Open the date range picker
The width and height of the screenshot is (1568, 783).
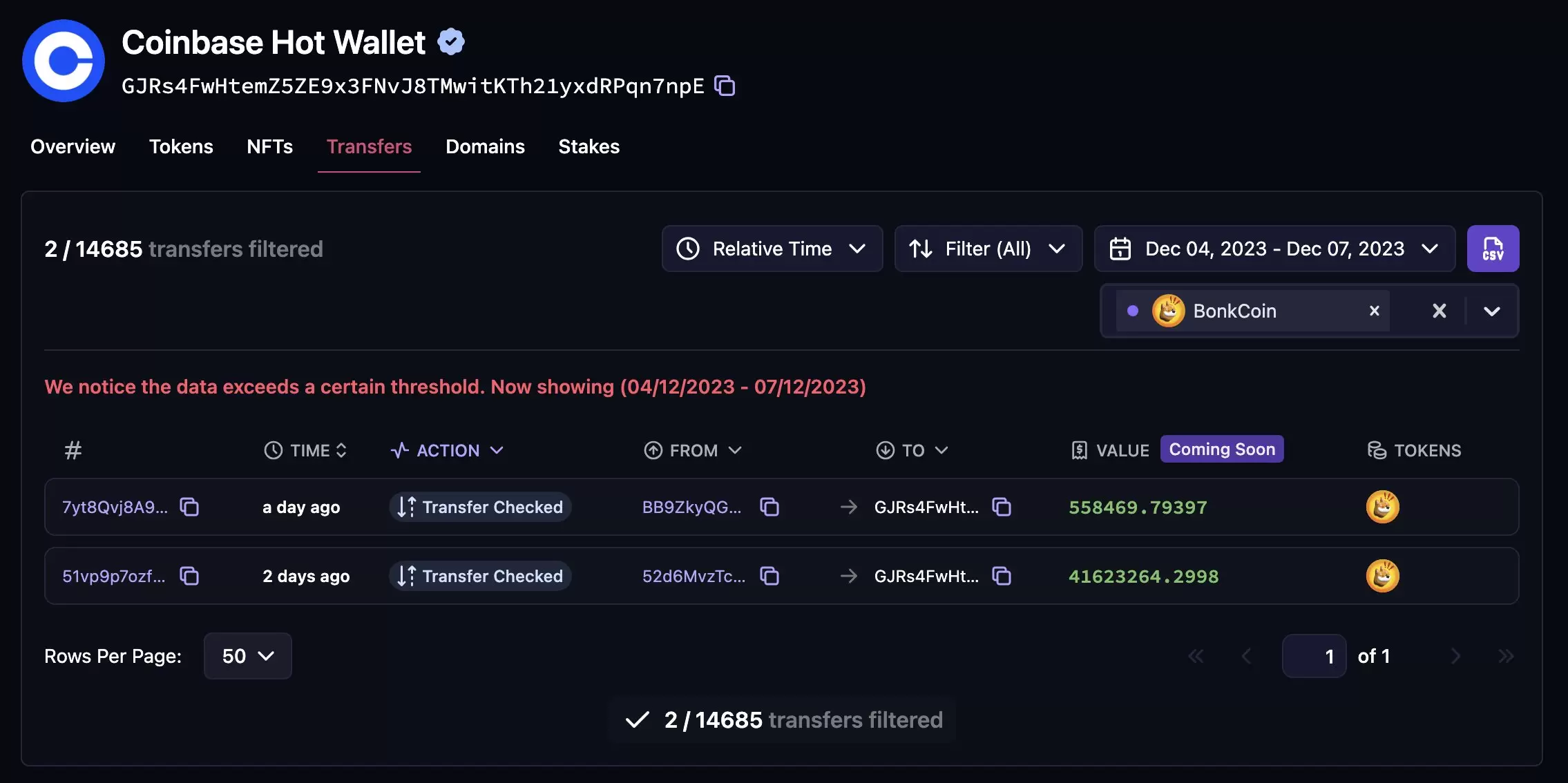coord(1274,249)
